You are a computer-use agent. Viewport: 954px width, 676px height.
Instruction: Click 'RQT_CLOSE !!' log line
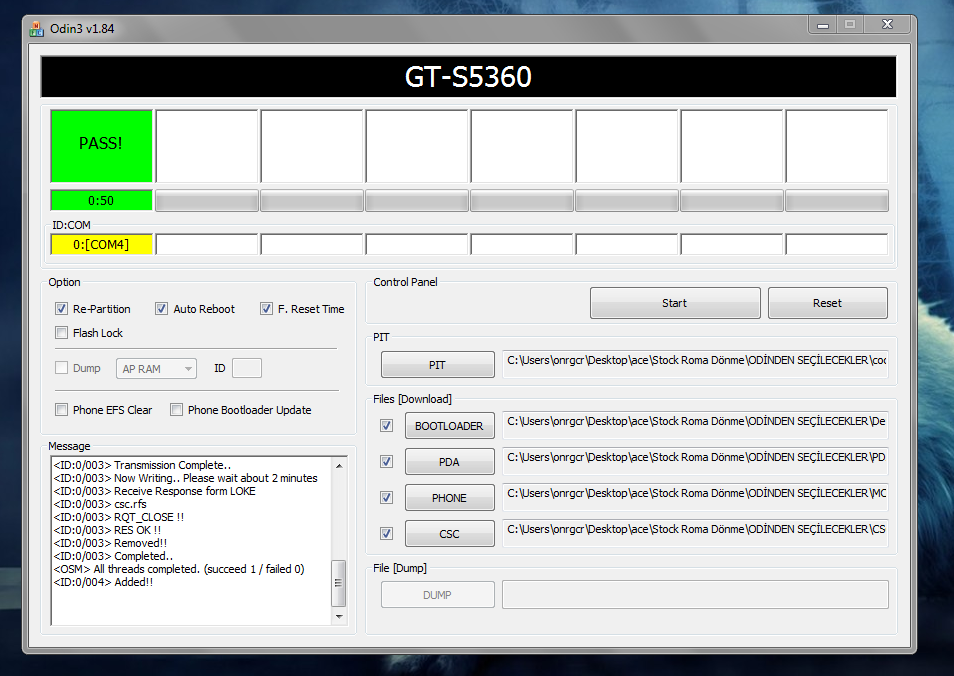point(119,517)
